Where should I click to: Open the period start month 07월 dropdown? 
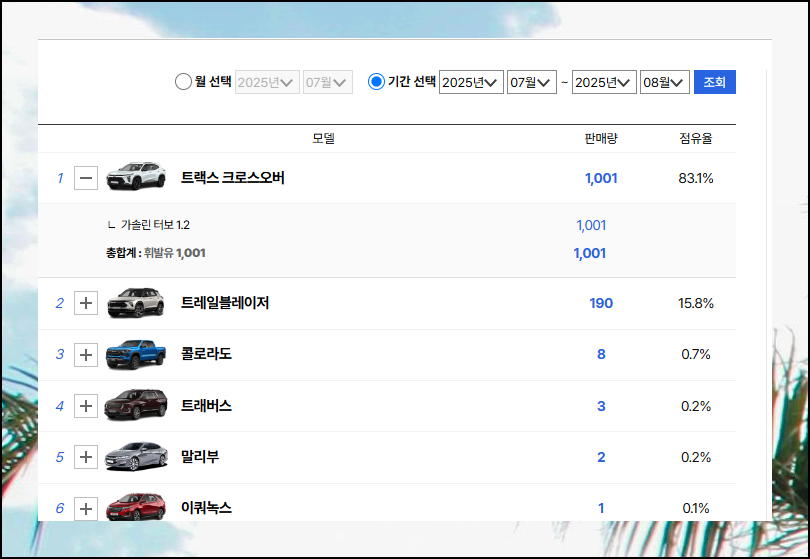(x=532, y=82)
